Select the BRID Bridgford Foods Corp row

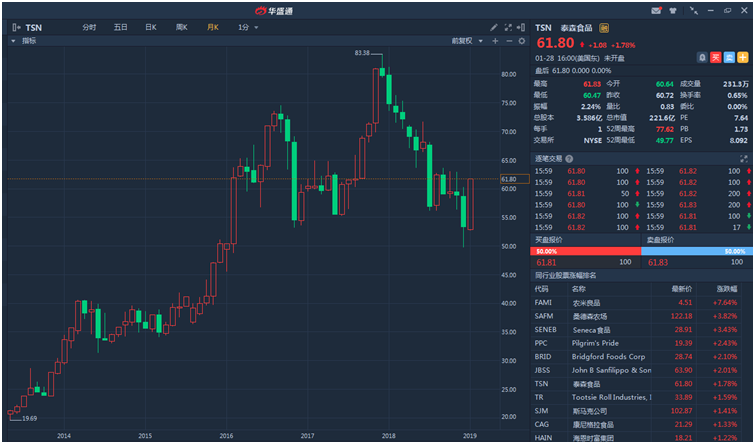(x=641, y=357)
